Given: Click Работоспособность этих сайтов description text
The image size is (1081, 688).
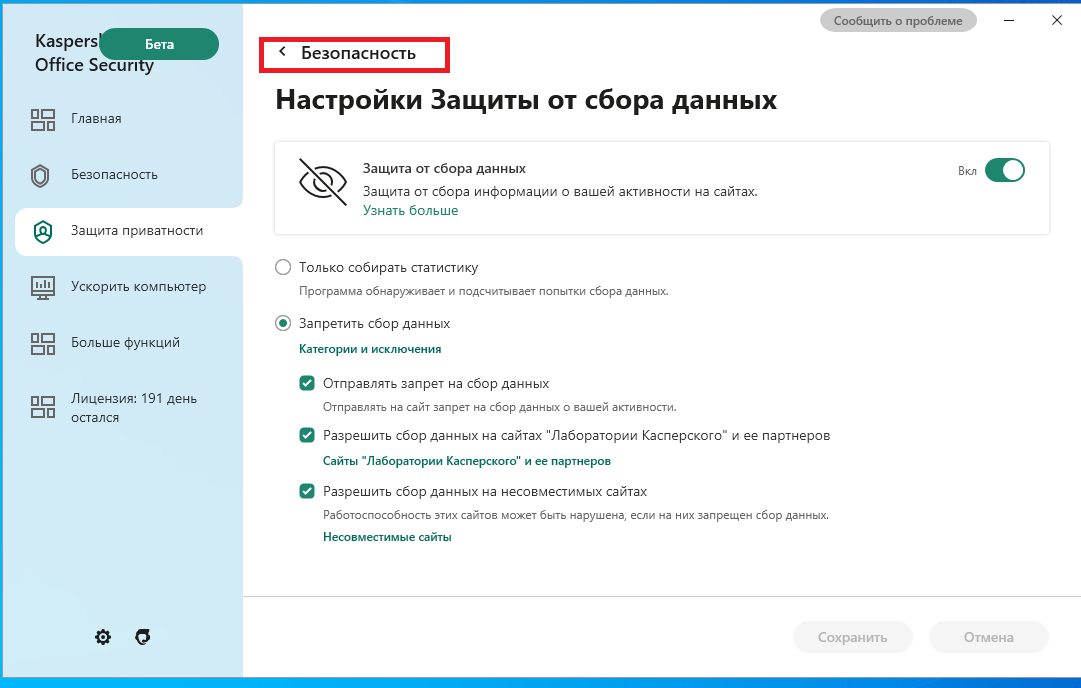Looking at the screenshot, I should point(576,515).
